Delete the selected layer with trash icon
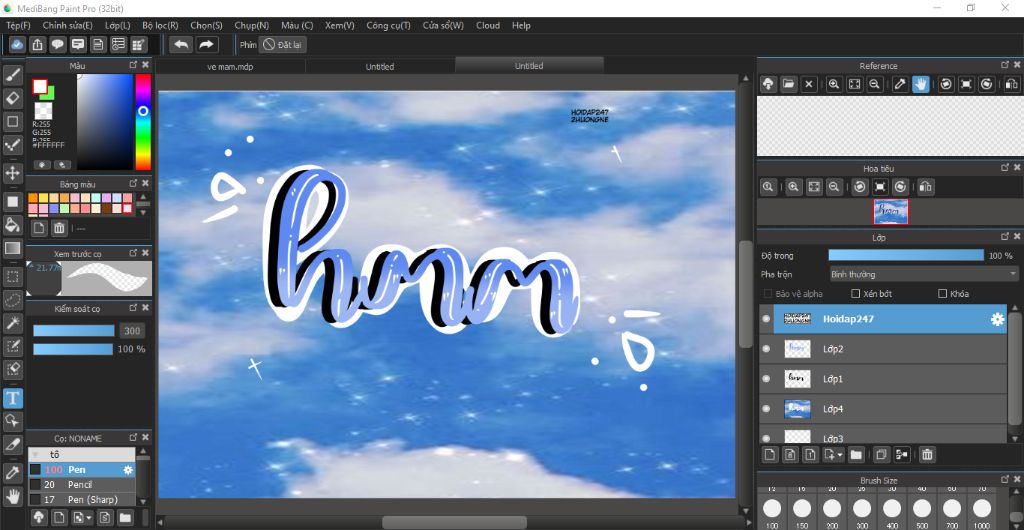Image resolution: width=1024 pixels, height=530 pixels. point(927,454)
